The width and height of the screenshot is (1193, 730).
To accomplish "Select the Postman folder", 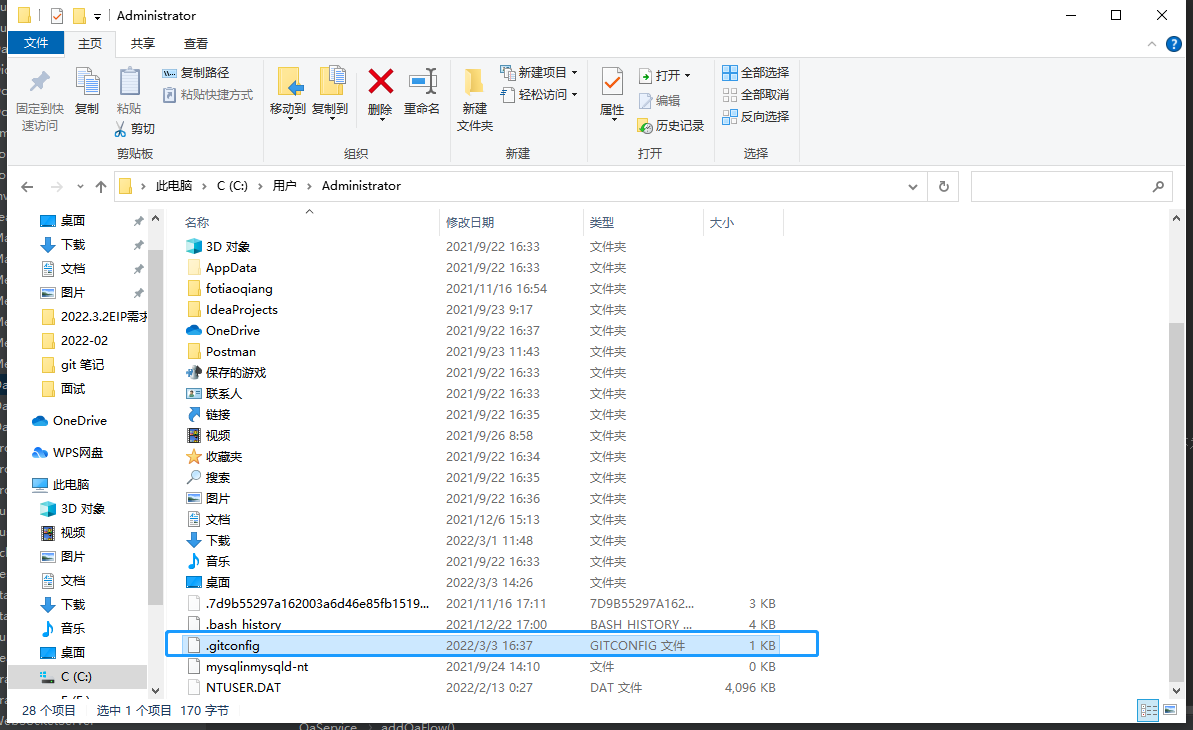I will [x=231, y=352].
